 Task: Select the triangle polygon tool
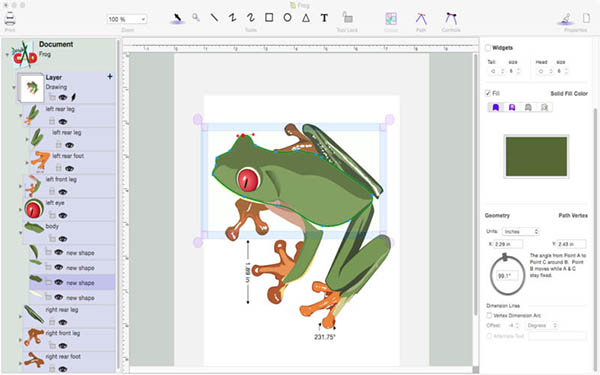306,18
